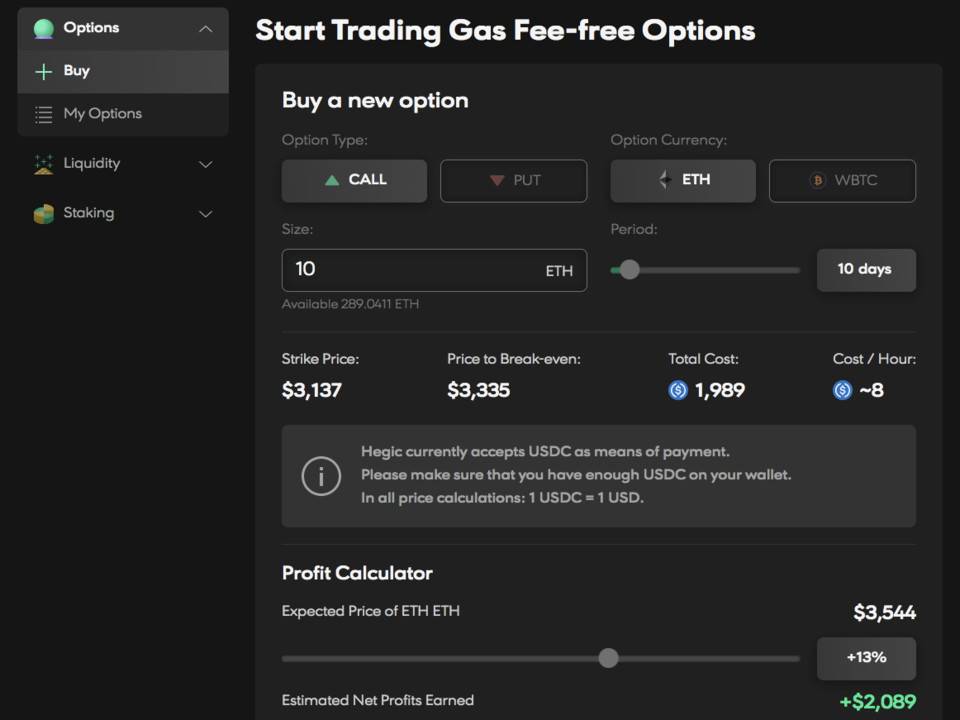Screen dimensions: 960x720
Task: Click the Liquidity sidebar icon
Action: (x=43, y=164)
